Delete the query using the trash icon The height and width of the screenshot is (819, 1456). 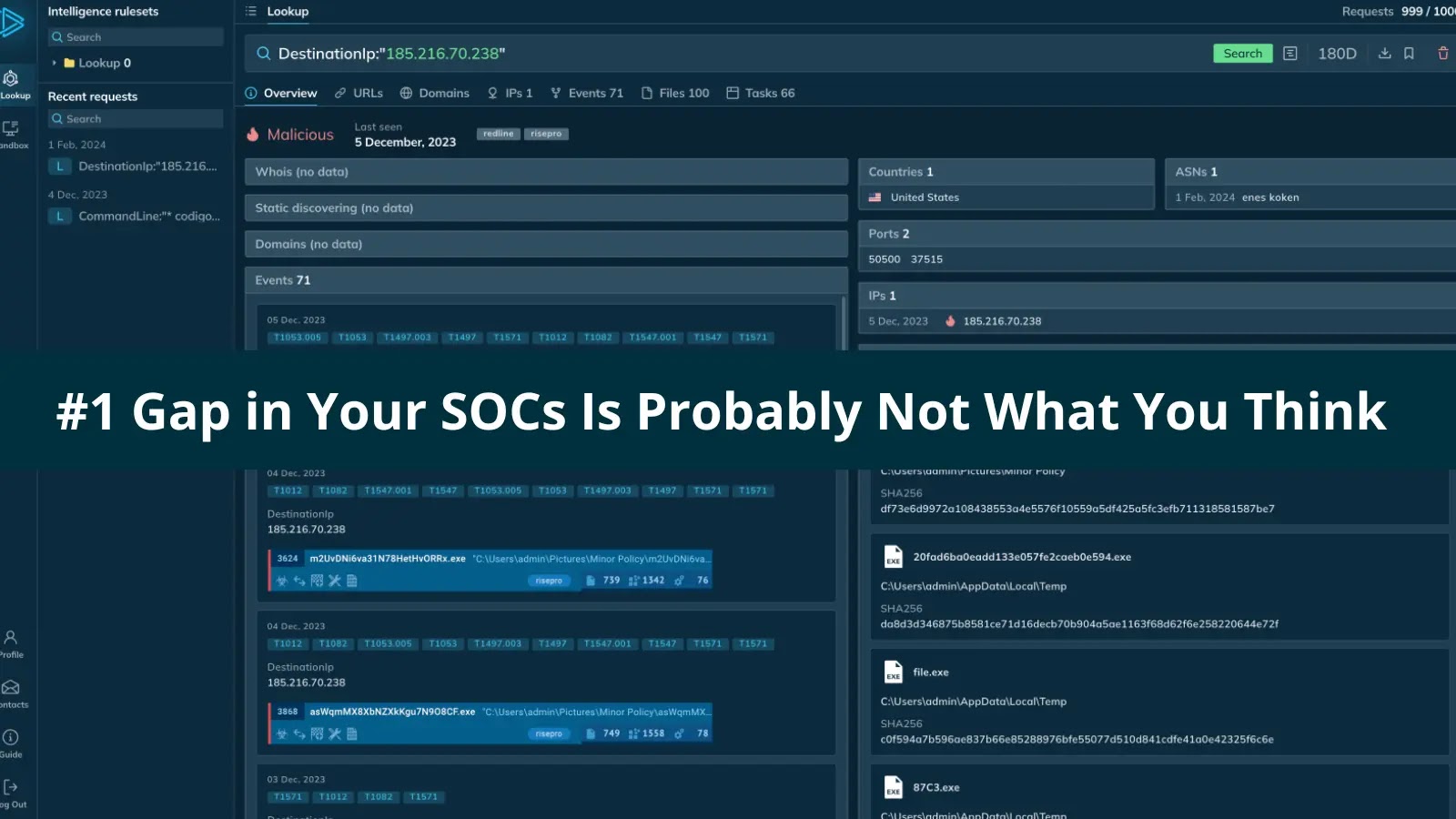pyautogui.click(x=1442, y=53)
